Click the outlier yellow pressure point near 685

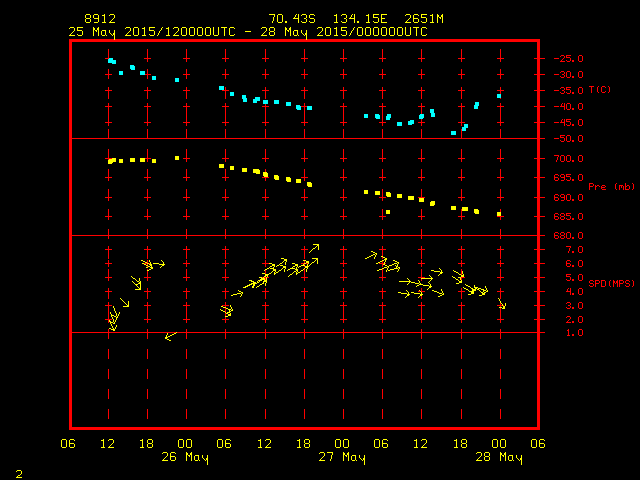(x=388, y=212)
